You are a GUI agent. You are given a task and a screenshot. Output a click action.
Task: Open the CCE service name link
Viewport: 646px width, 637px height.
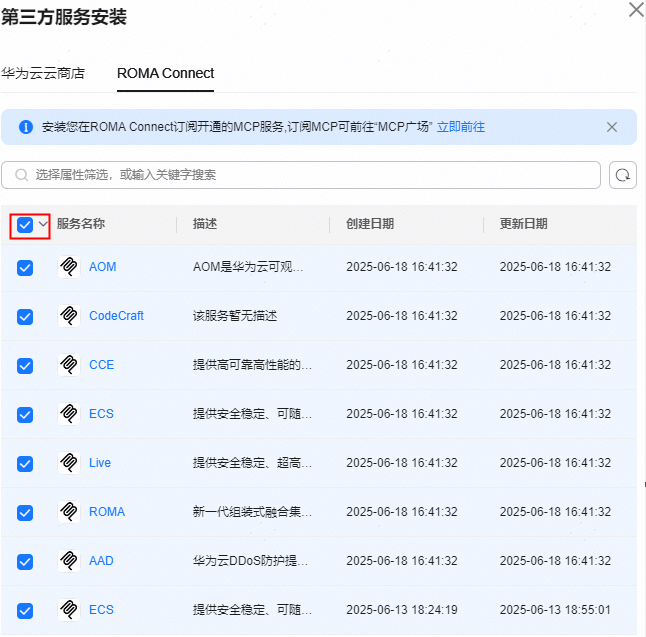(x=101, y=365)
